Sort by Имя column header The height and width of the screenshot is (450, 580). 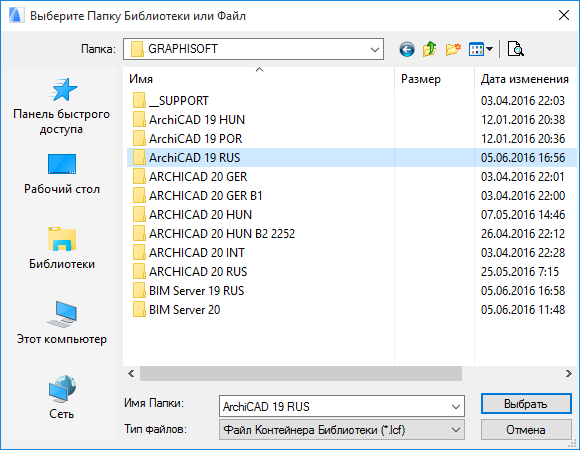point(260,79)
